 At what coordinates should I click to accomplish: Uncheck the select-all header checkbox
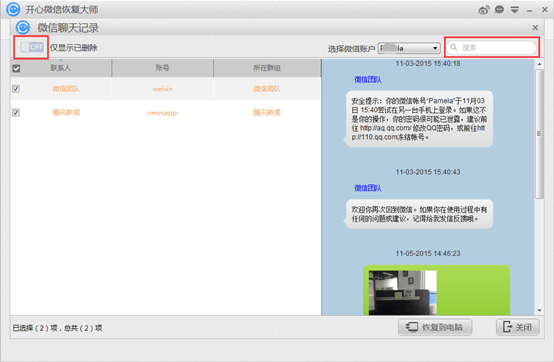(x=16, y=69)
